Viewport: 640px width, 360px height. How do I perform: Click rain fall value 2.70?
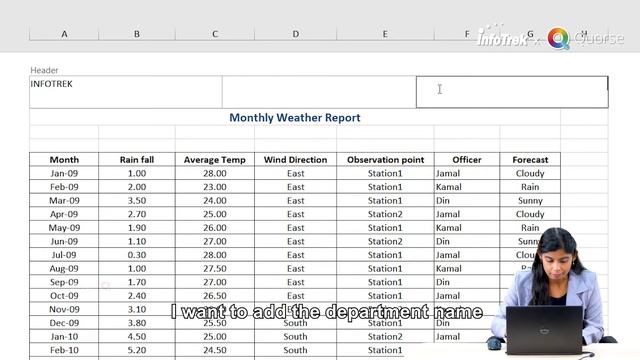pos(137,214)
